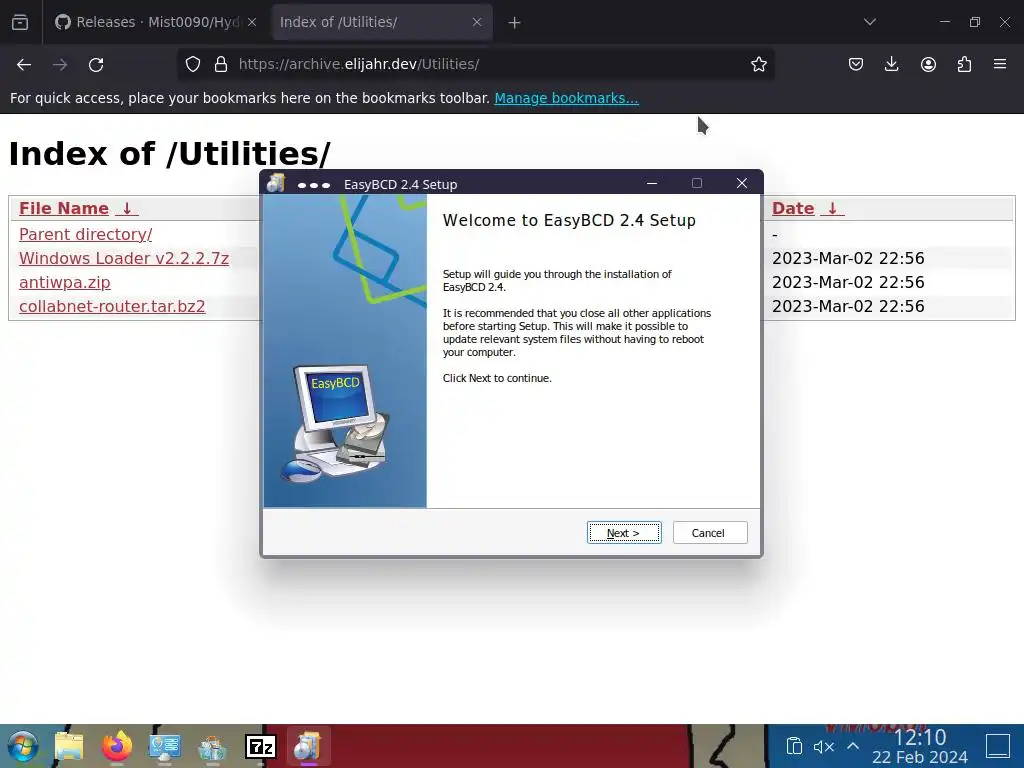This screenshot has width=1024, height=768.
Task: Download Windows Loader v2.2.2.7z
Action: coord(124,258)
